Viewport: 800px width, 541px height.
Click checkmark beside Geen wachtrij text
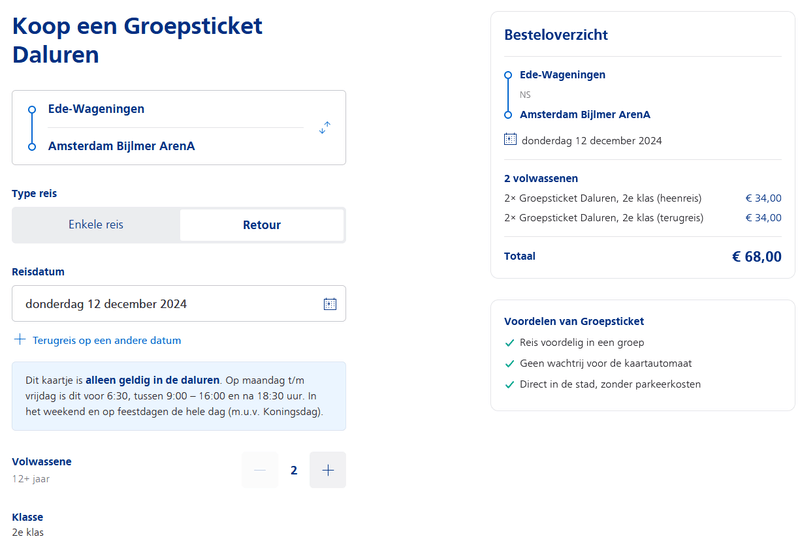pos(510,364)
